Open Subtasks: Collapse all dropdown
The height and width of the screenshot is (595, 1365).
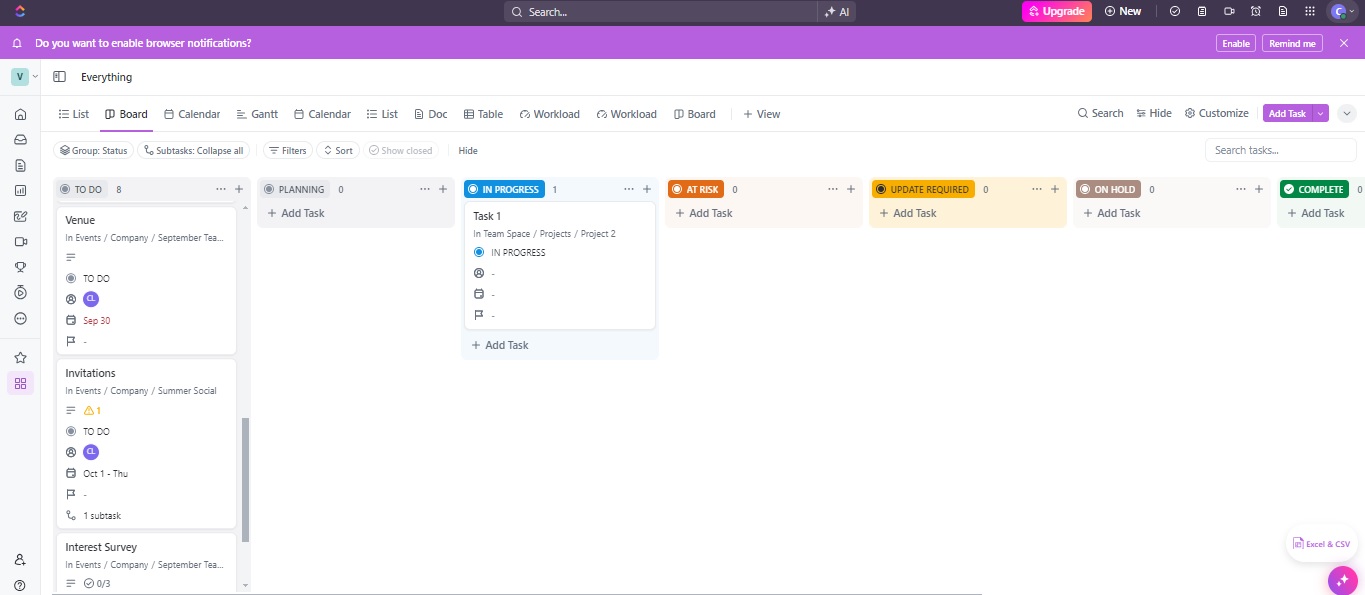(192, 150)
